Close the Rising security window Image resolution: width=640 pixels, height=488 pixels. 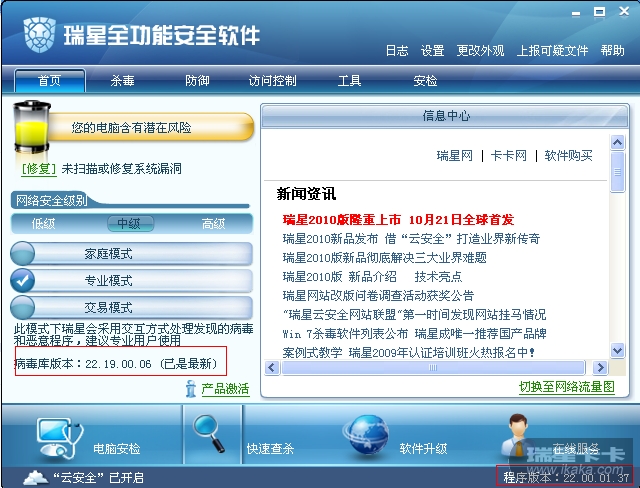[624, 11]
